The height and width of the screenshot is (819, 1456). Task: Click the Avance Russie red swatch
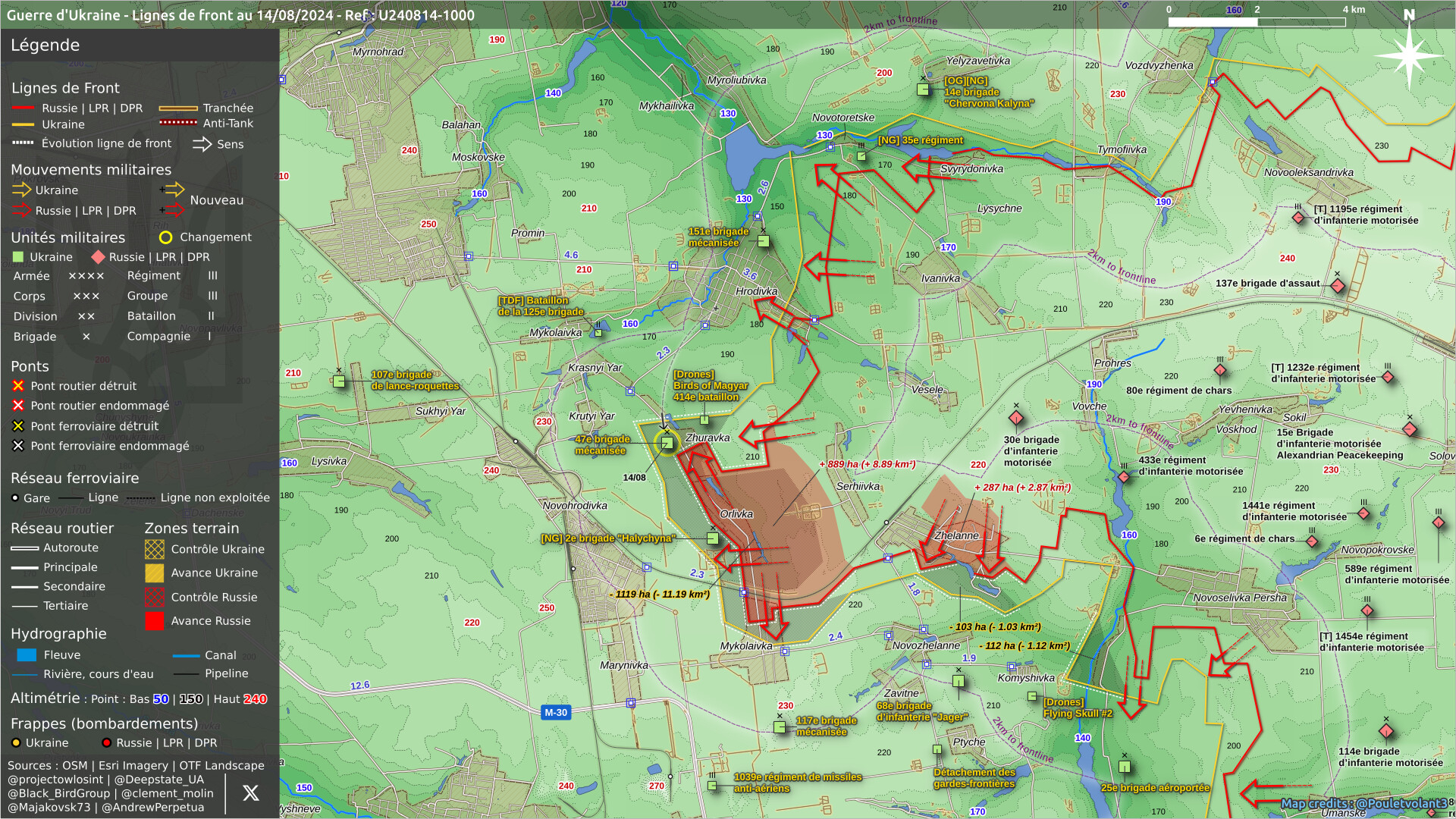[154, 621]
